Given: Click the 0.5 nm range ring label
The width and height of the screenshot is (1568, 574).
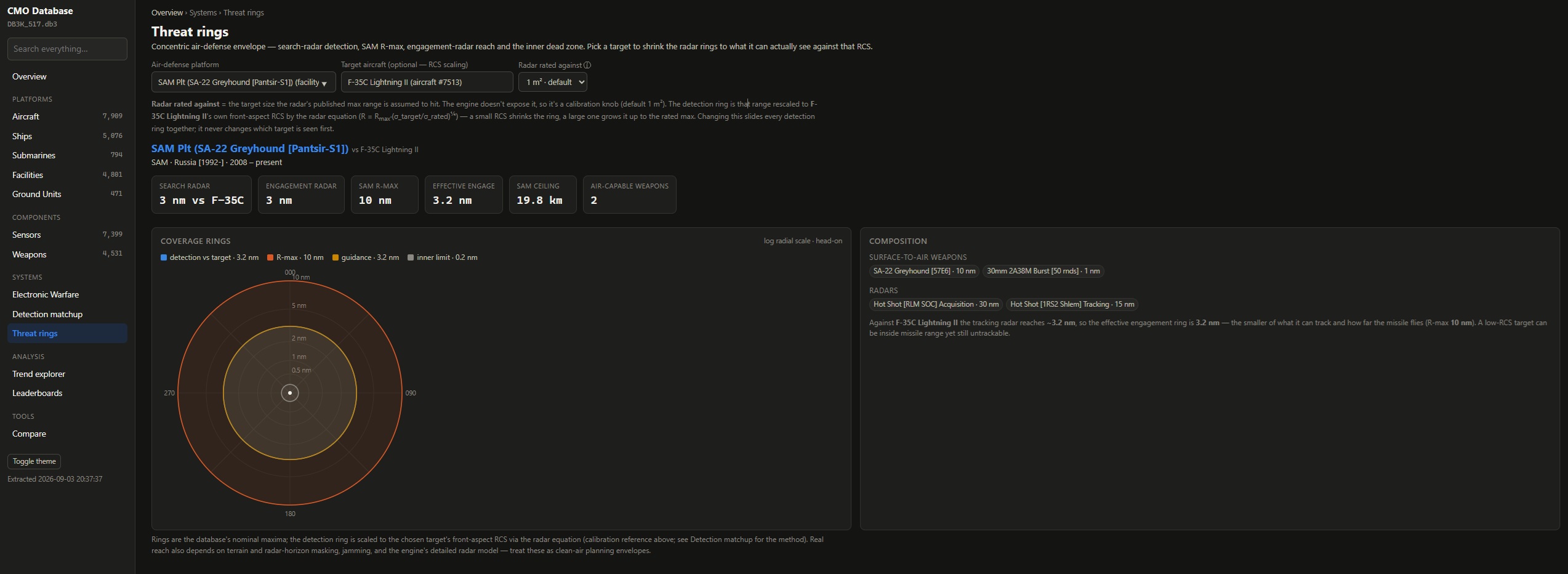Looking at the screenshot, I should coord(301,370).
